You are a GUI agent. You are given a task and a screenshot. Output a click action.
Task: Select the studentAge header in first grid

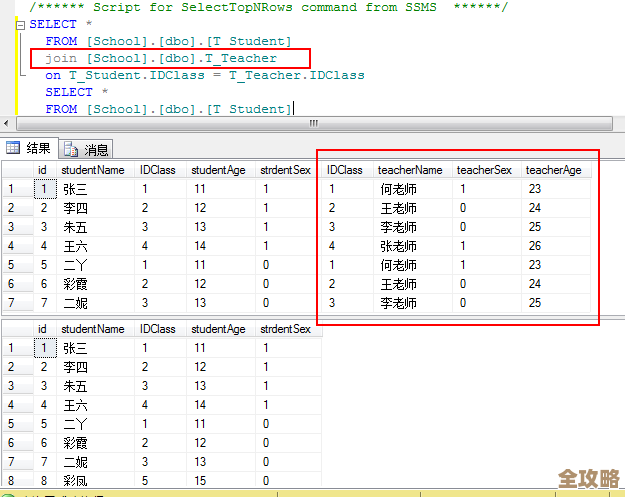218,170
